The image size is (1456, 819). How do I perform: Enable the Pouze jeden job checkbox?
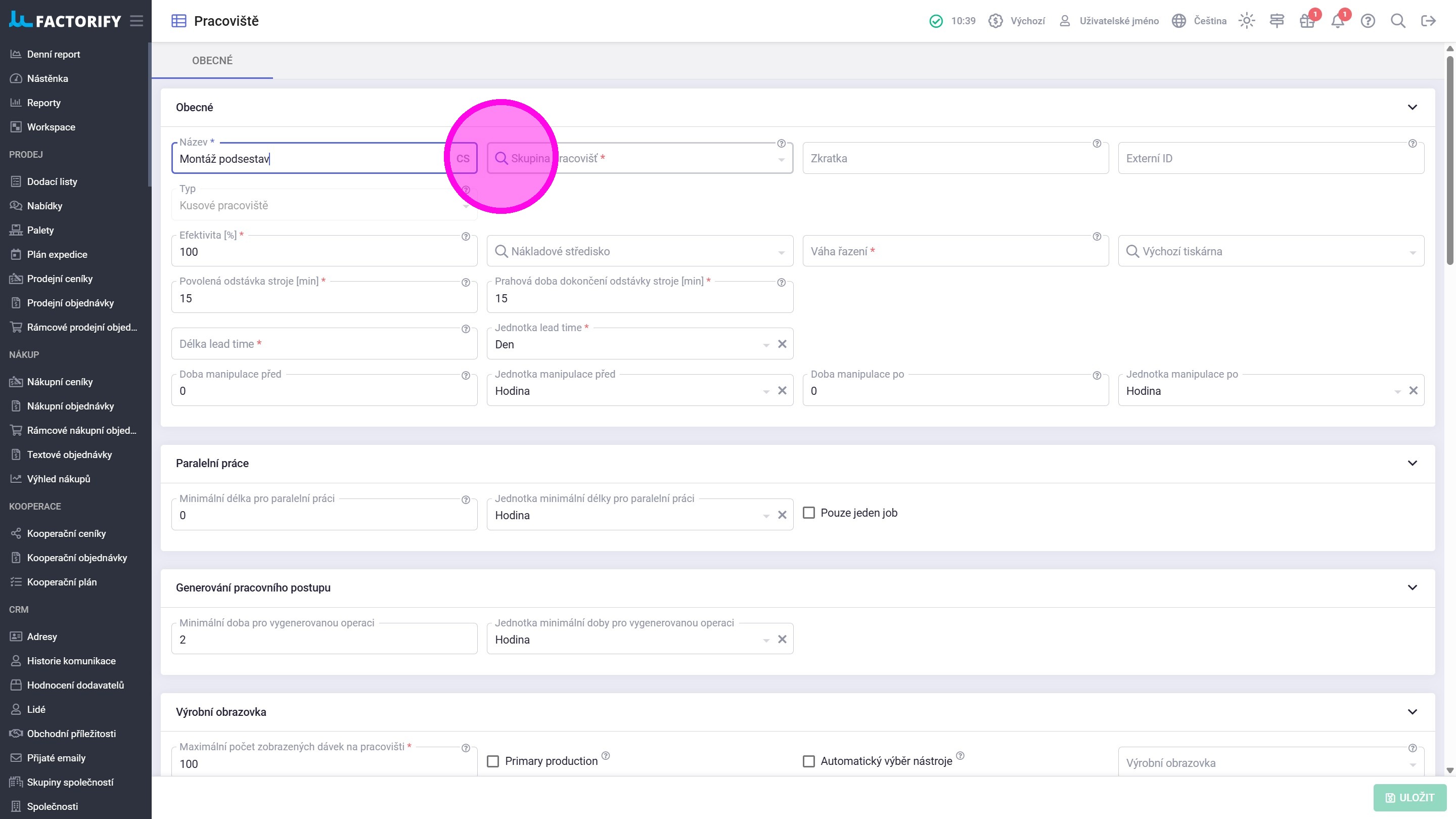[809, 513]
